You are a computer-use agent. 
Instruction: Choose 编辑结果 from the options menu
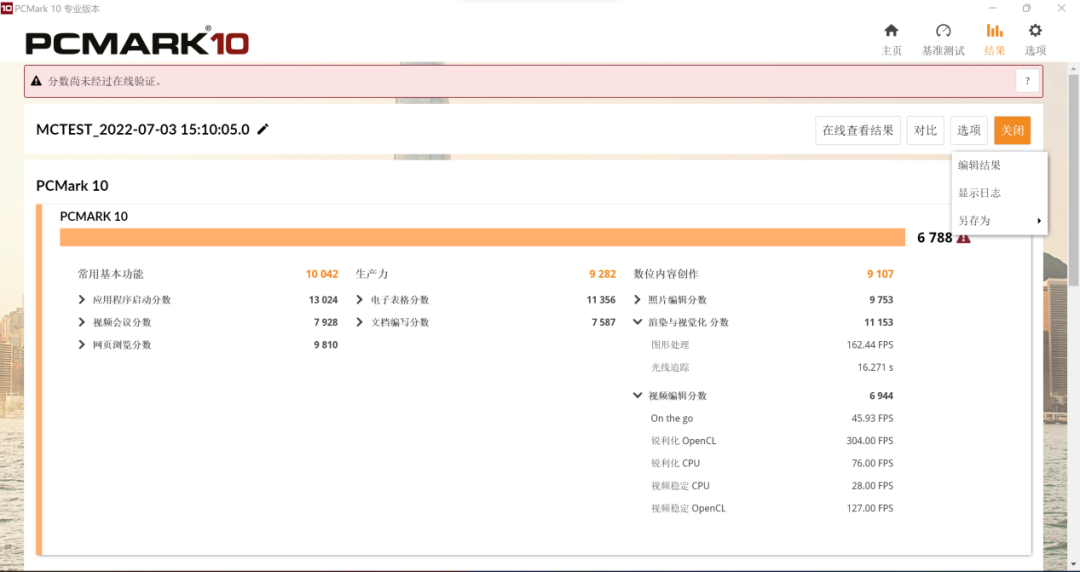pyautogui.click(x=999, y=165)
